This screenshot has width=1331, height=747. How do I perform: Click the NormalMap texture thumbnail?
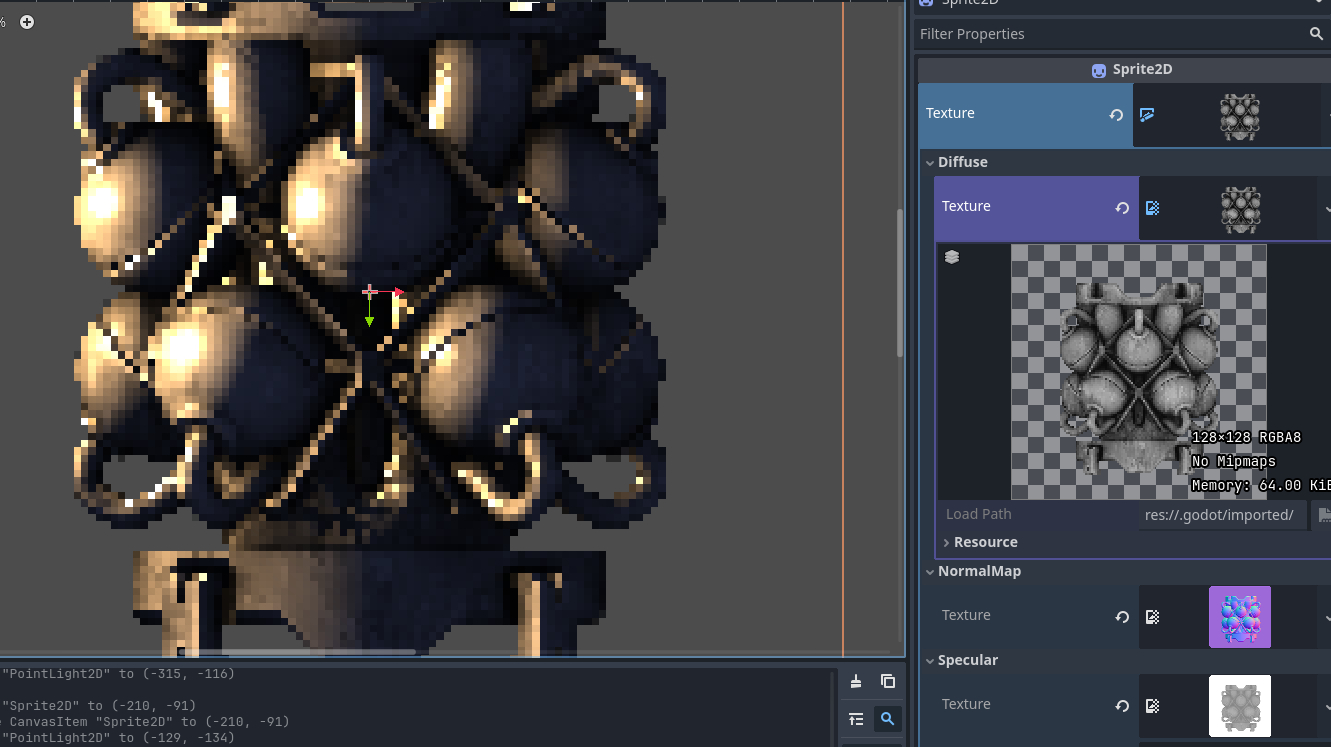1239,616
